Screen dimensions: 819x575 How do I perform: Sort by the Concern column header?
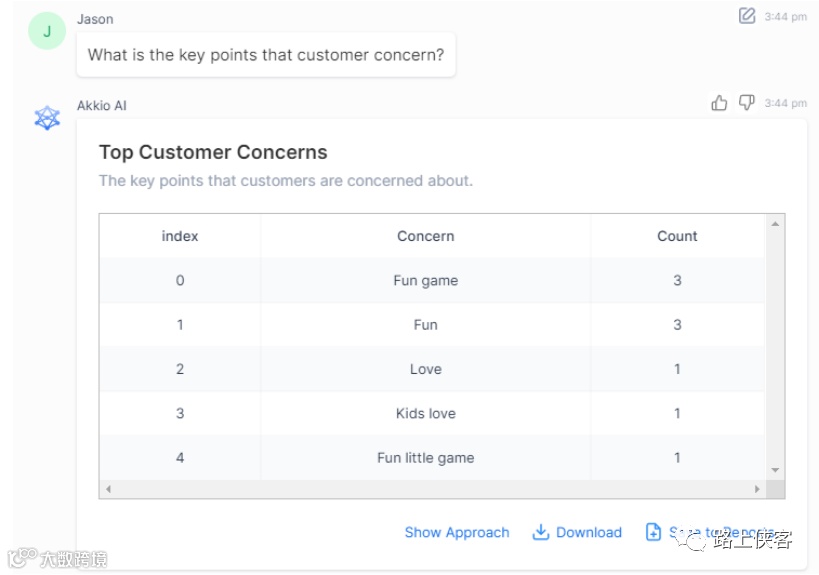click(x=425, y=236)
